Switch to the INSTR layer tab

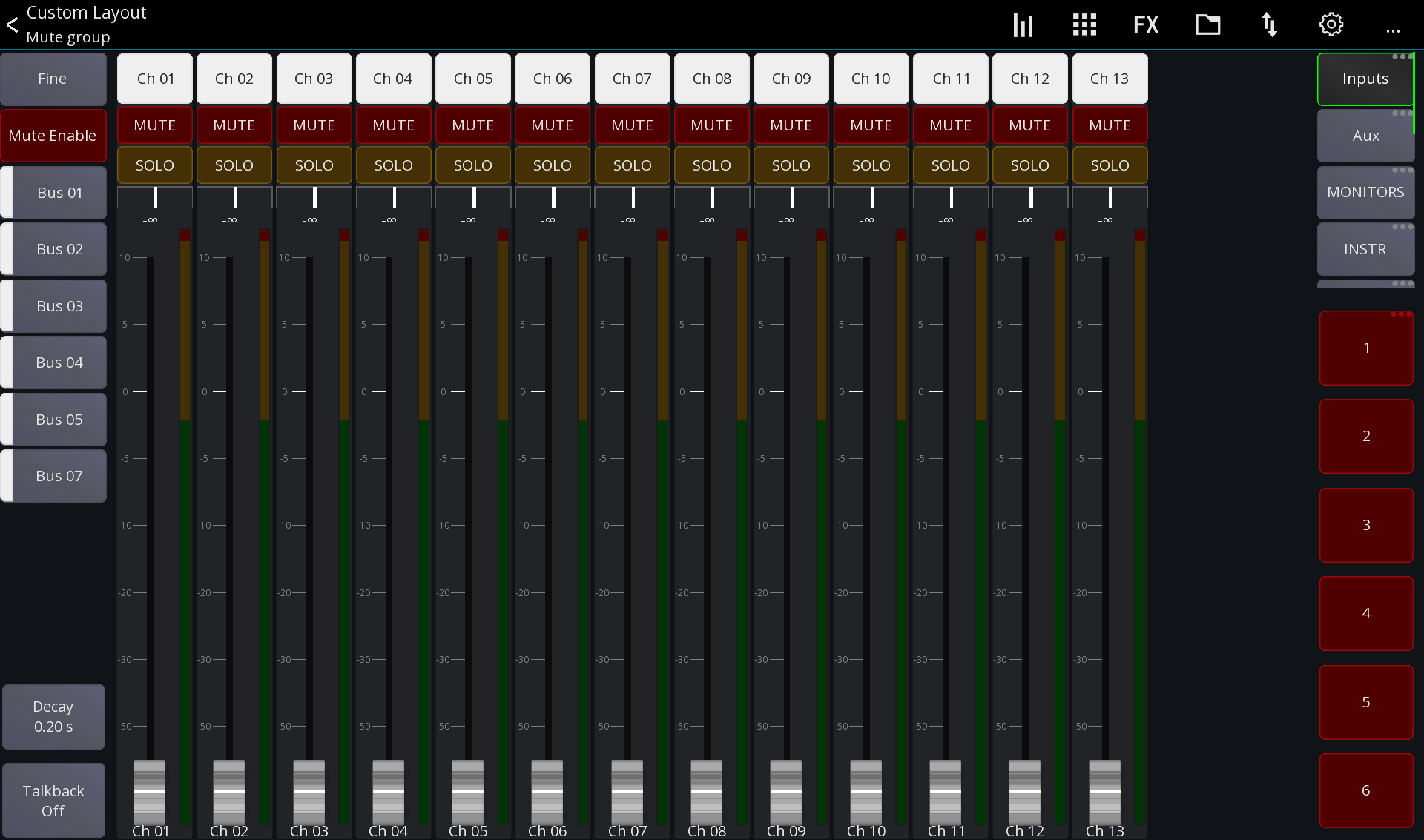(x=1365, y=249)
